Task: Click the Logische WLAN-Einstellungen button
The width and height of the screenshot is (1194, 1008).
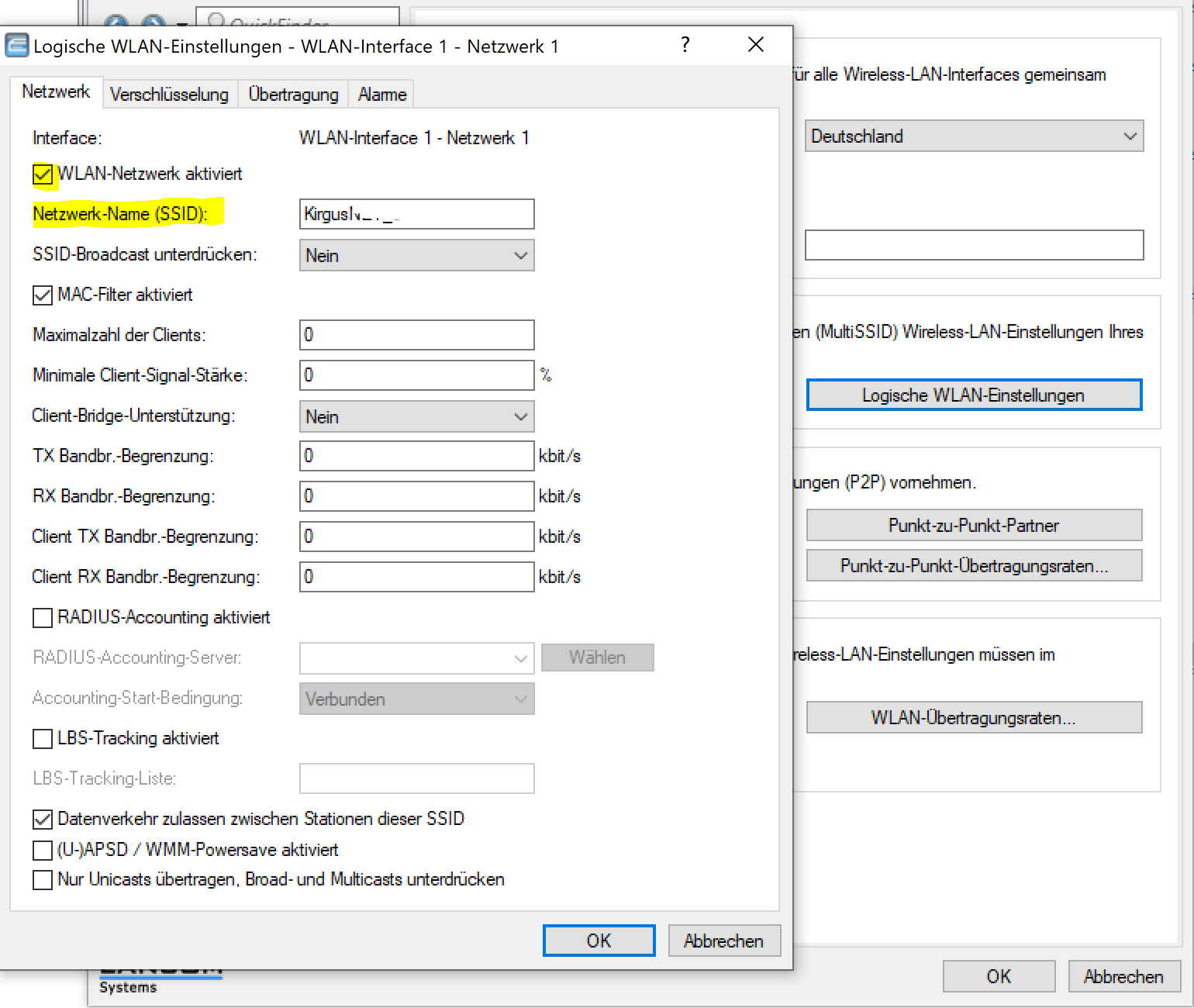Action: (973, 395)
